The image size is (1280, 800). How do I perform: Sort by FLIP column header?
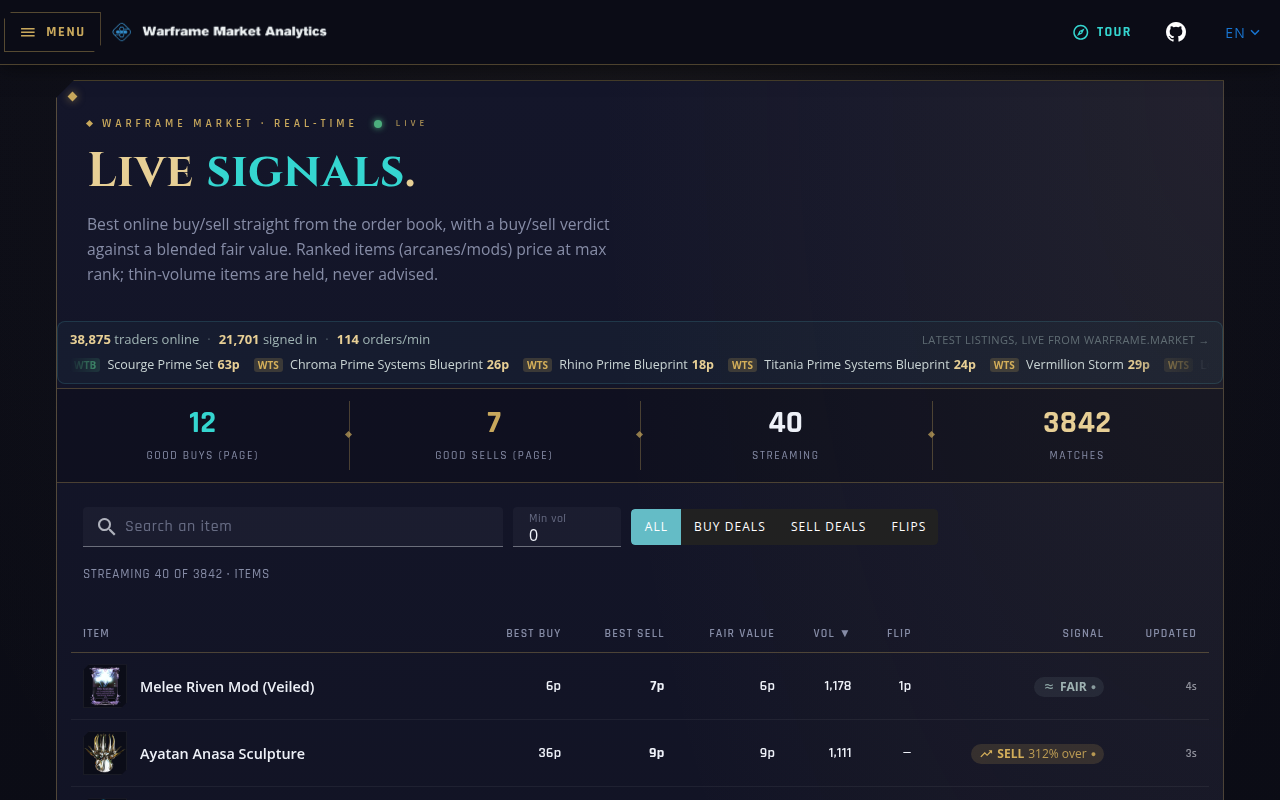point(899,633)
